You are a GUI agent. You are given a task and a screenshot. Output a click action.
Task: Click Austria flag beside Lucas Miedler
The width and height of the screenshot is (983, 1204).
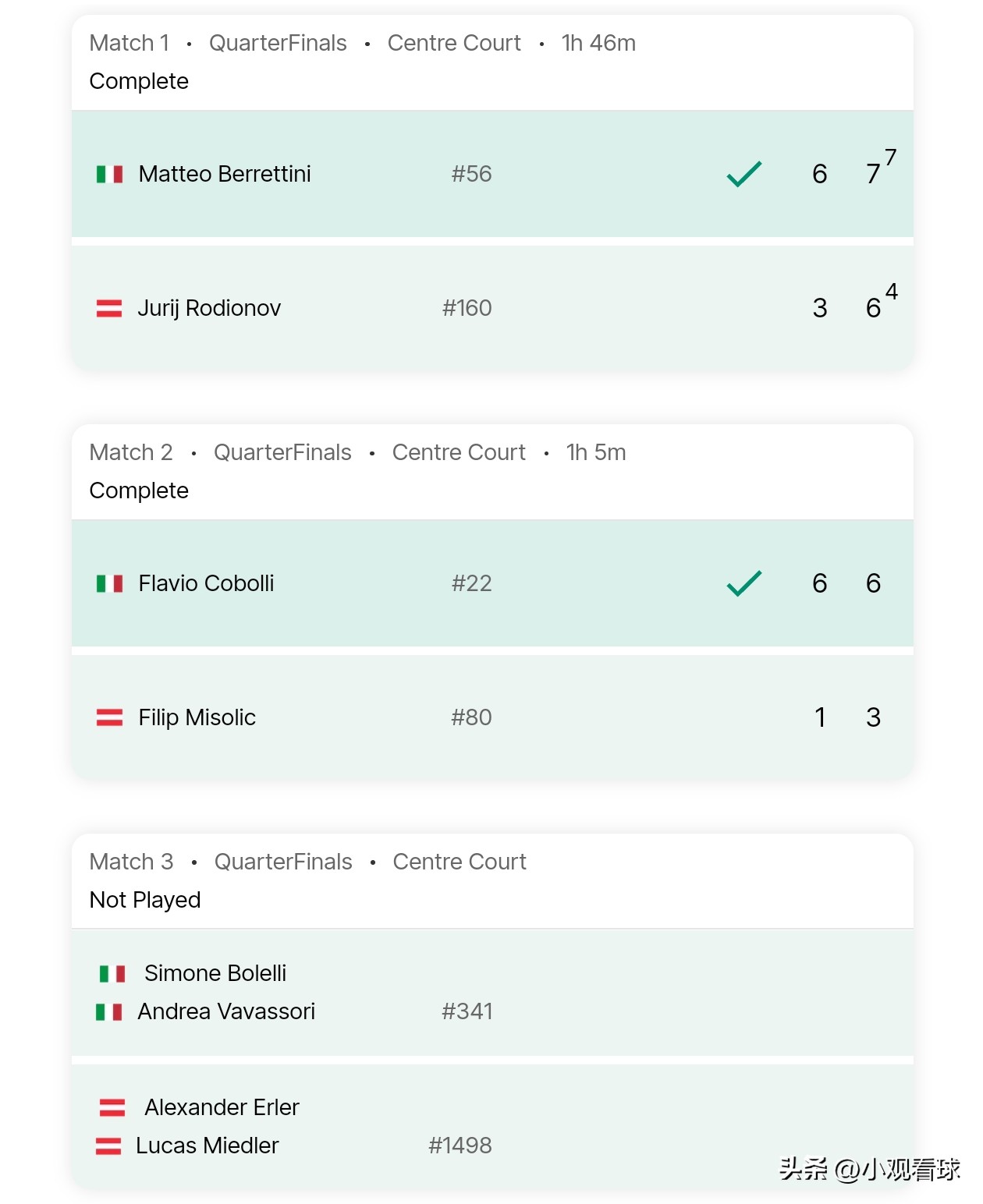[x=108, y=1146]
